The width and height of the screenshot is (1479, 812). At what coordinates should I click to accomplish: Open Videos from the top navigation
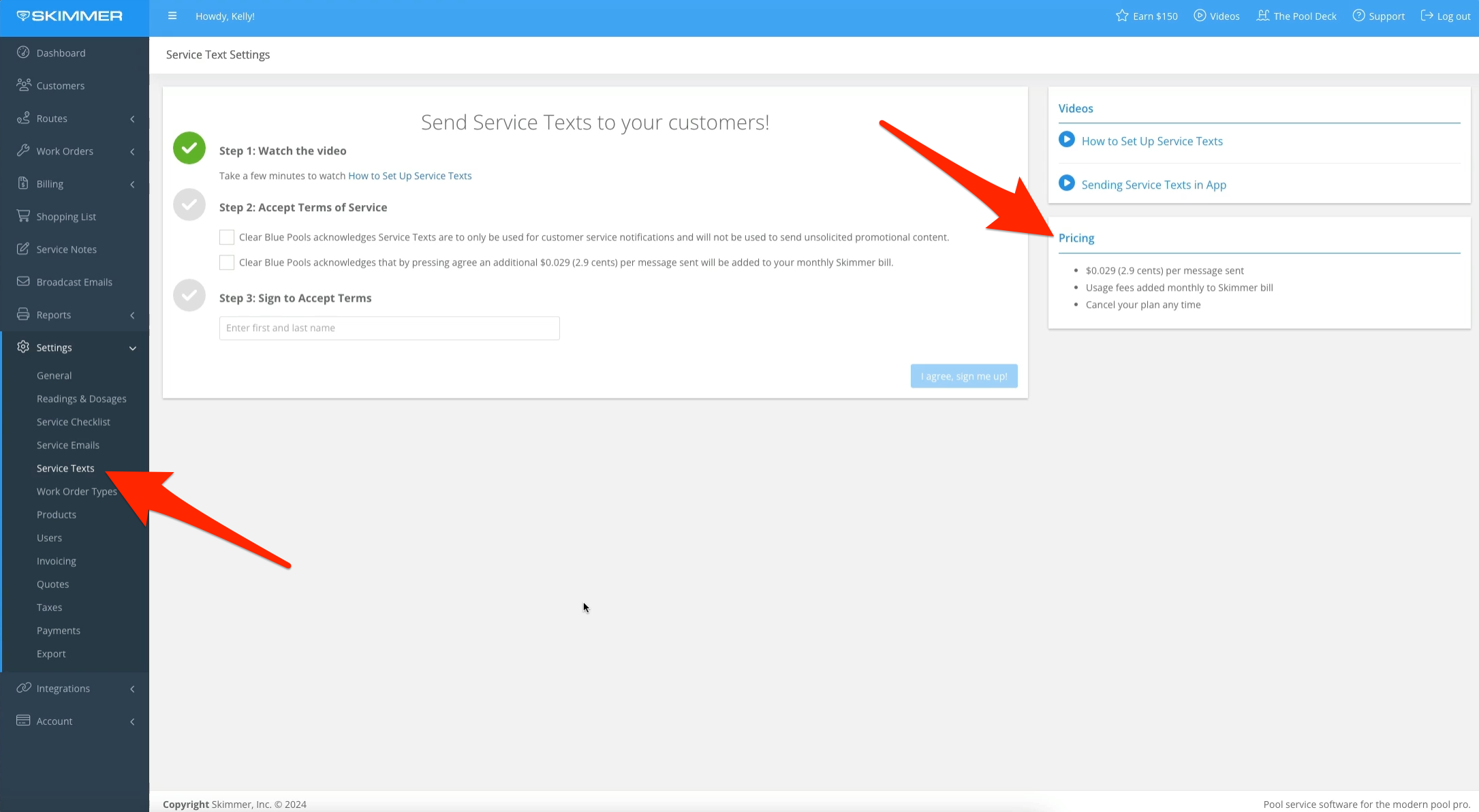pyautogui.click(x=1217, y=16)
